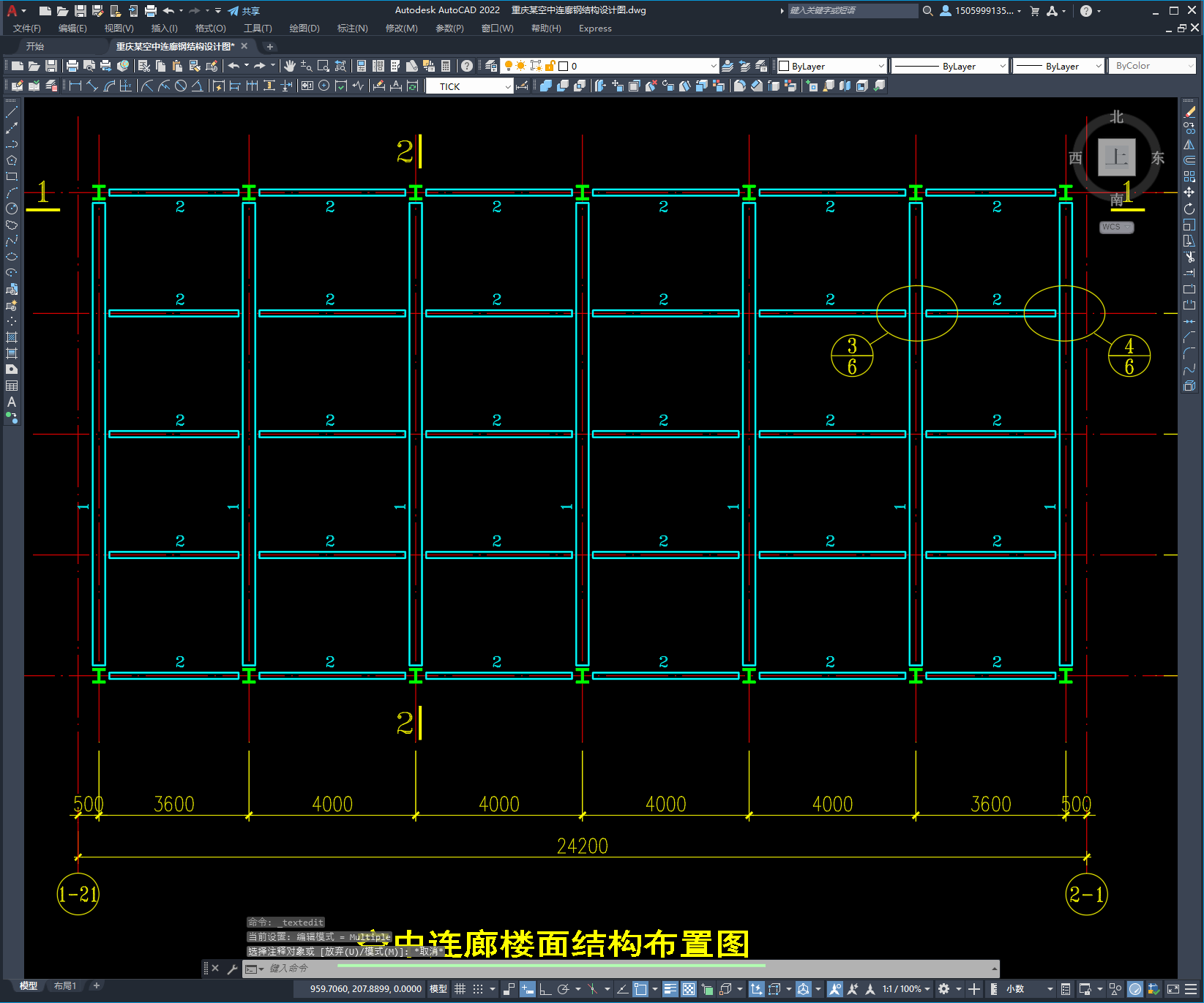Image resolution: width=1204 pixels, height=1003 pixels.
Task: Toggle object snap in status bar
Action: [x=641, y=989]
